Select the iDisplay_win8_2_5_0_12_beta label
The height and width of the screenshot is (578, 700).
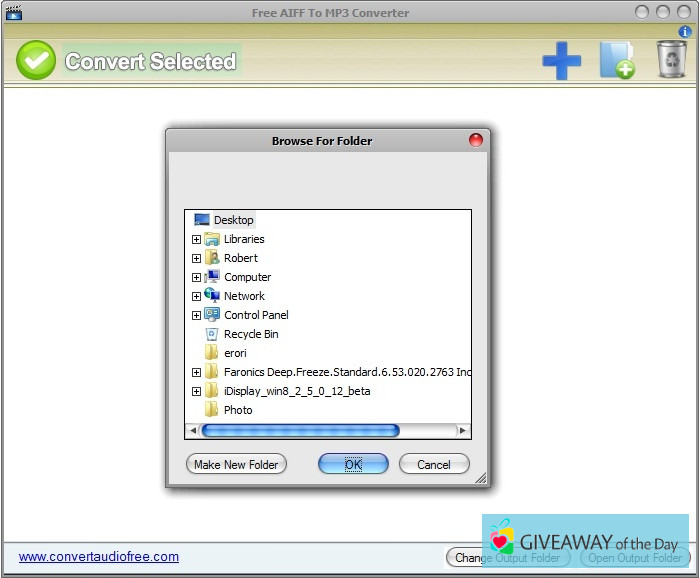(x=297, y=391)
